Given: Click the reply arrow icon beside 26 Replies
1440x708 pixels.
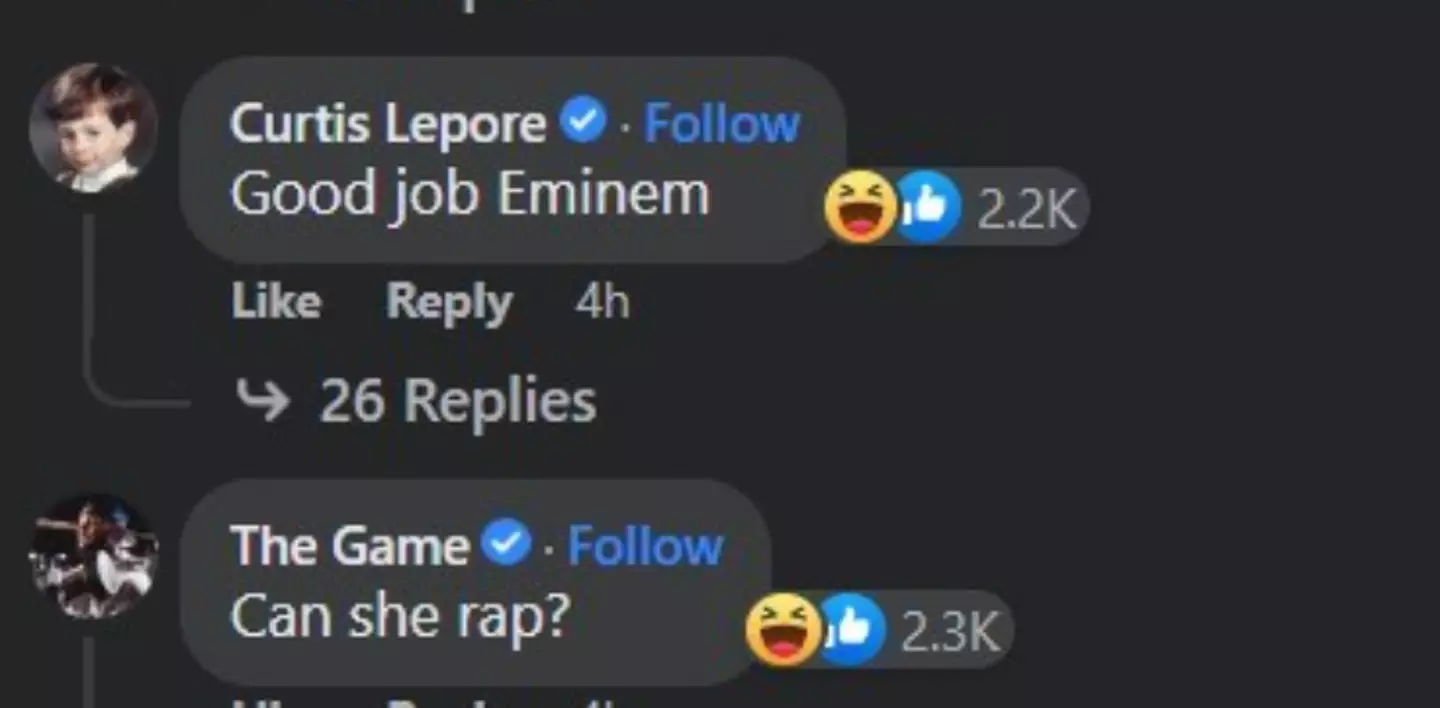Looking at the screenshot, I should coord(262,402).
